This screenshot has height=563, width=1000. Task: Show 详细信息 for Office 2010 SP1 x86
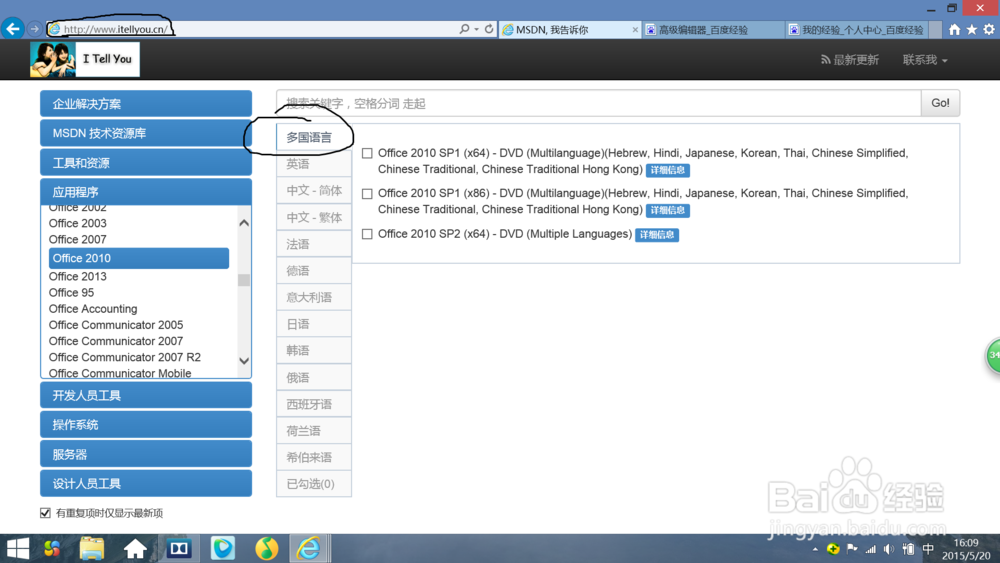pyautogui.click(x=668, y=210)
